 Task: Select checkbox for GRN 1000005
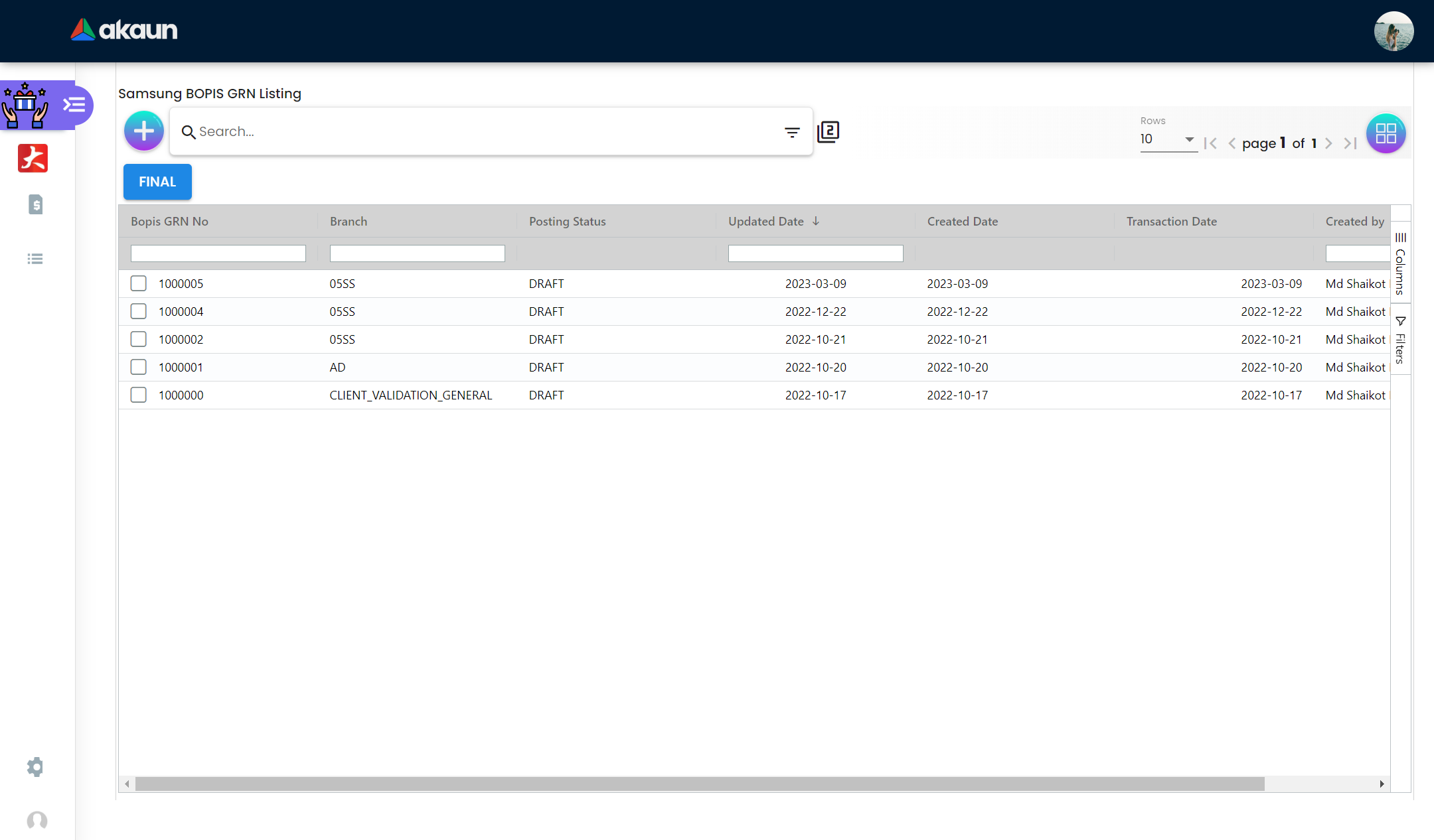point(138,283)
